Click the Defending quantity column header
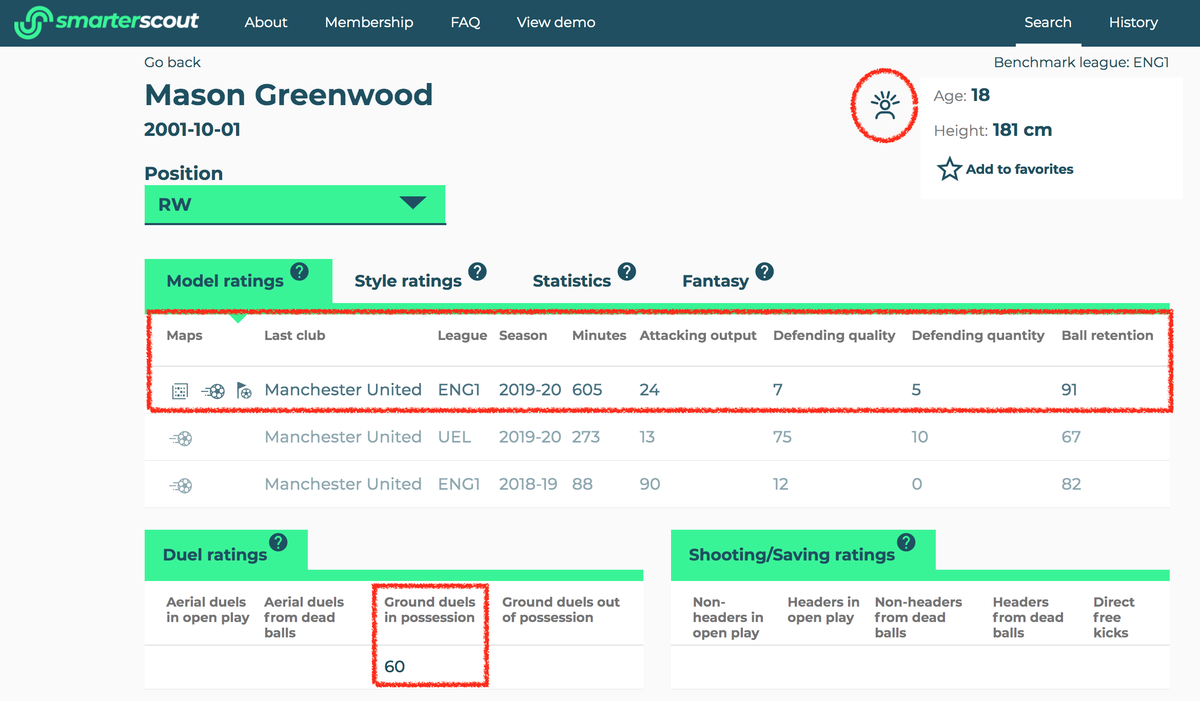The image size is (1200, 701). pos(978,335)
